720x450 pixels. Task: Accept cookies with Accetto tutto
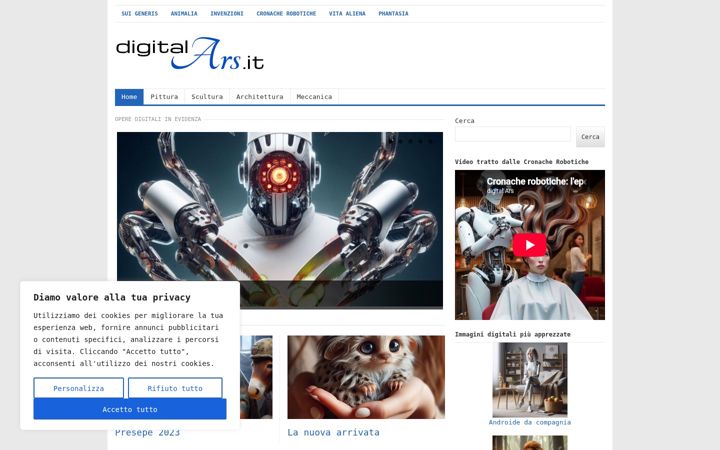(x=130, y=409)
